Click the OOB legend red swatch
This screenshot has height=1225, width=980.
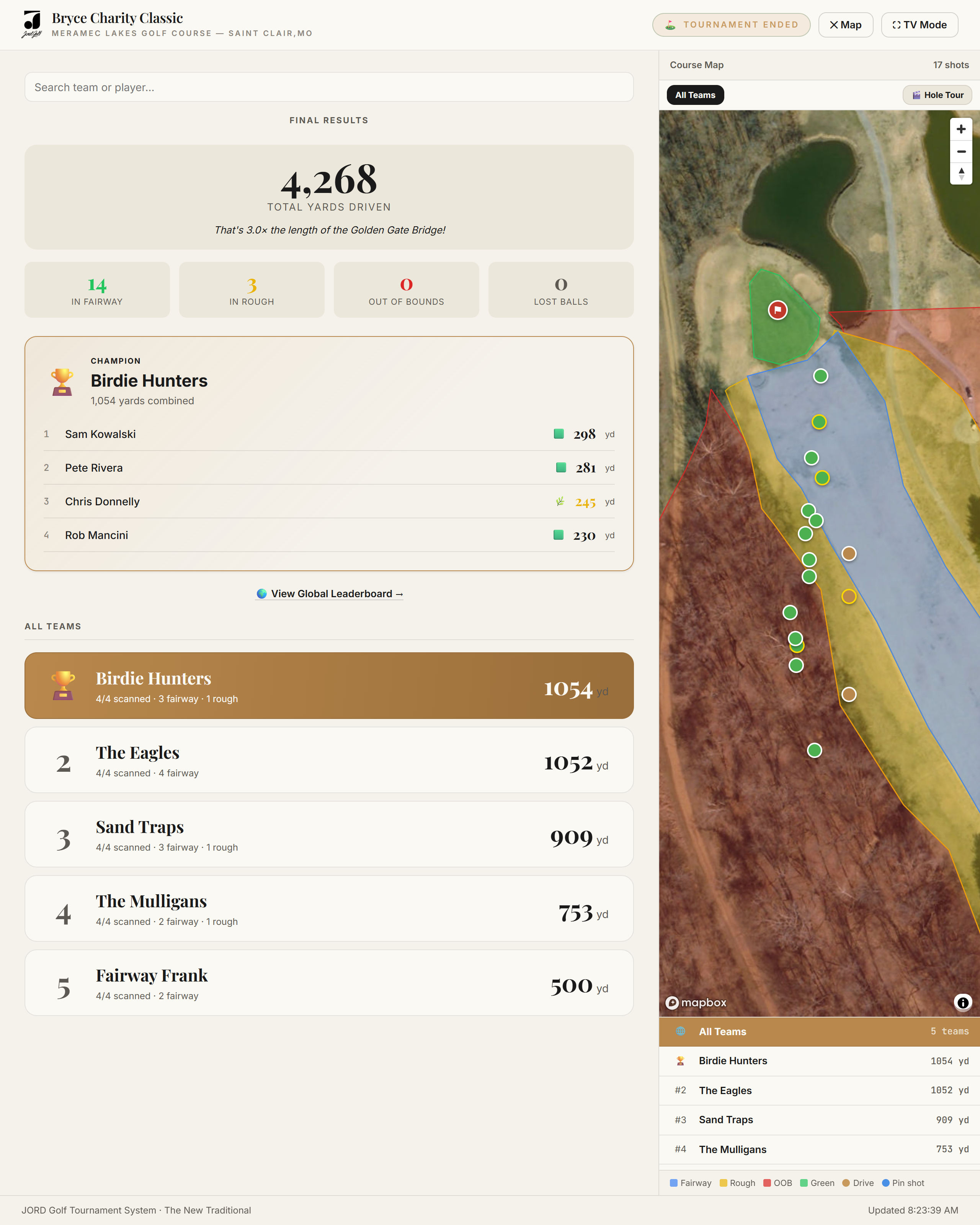(x=767, y=1183)
